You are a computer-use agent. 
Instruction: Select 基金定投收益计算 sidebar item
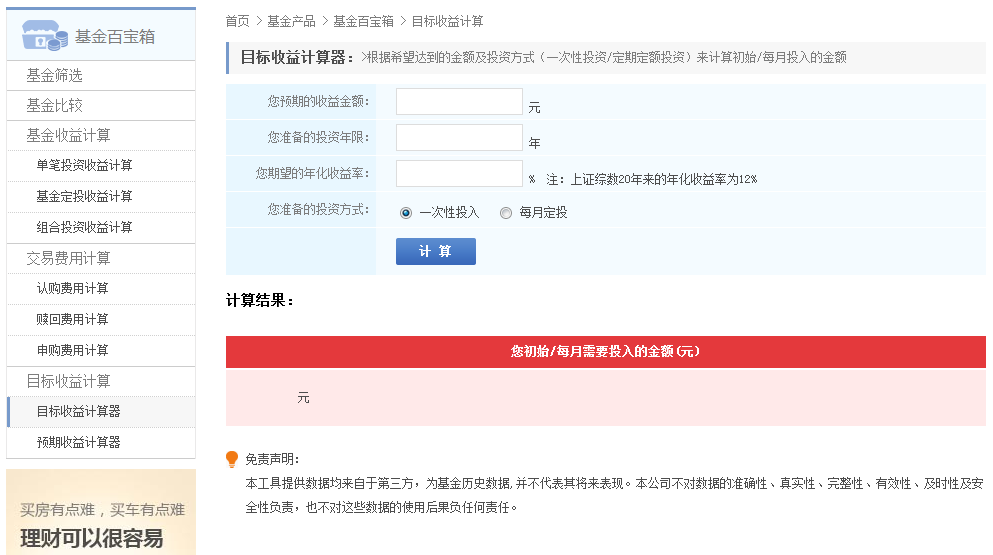(x=84, y=196)
